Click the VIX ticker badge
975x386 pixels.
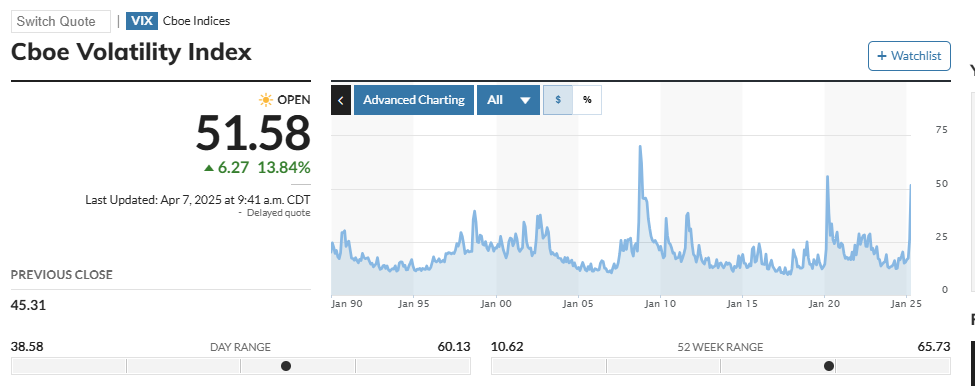pos(142,21)
